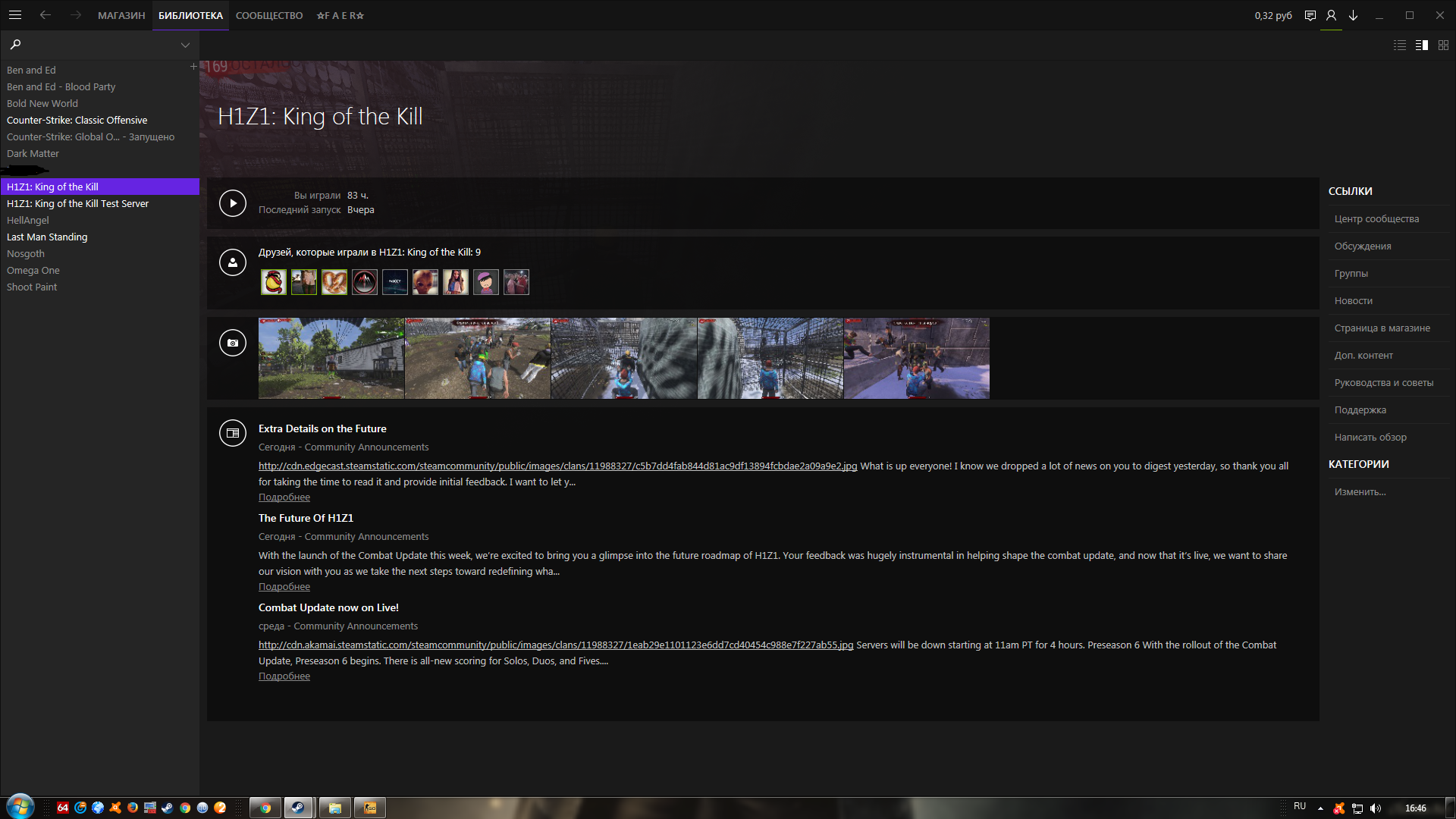Open the СООБЩЕСТВО tab

point(269,15)
